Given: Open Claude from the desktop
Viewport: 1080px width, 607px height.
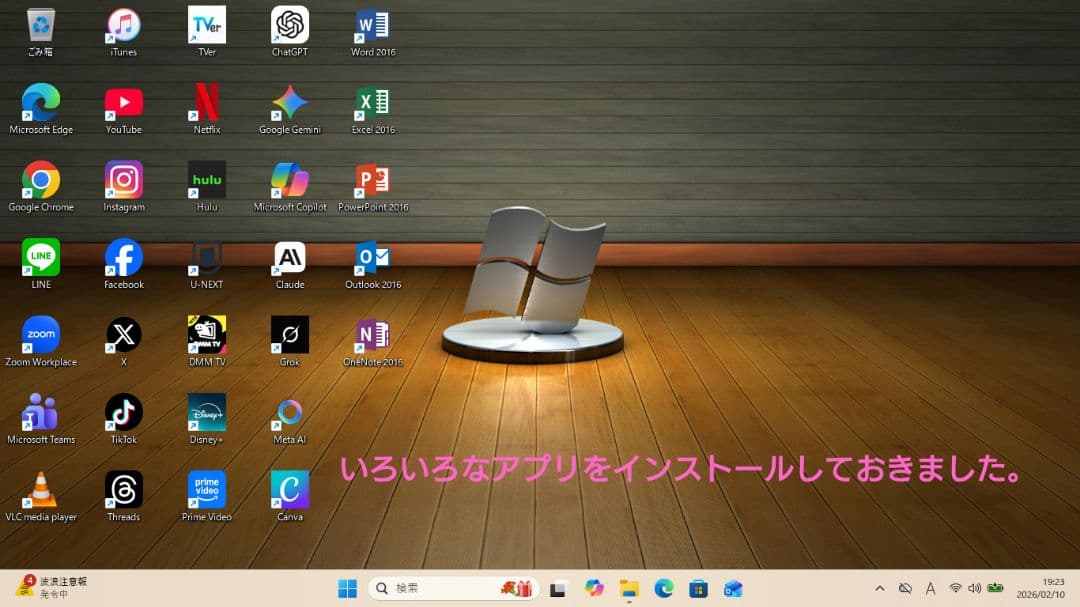Looking at the screenshot, I should [x=289, y=256].
